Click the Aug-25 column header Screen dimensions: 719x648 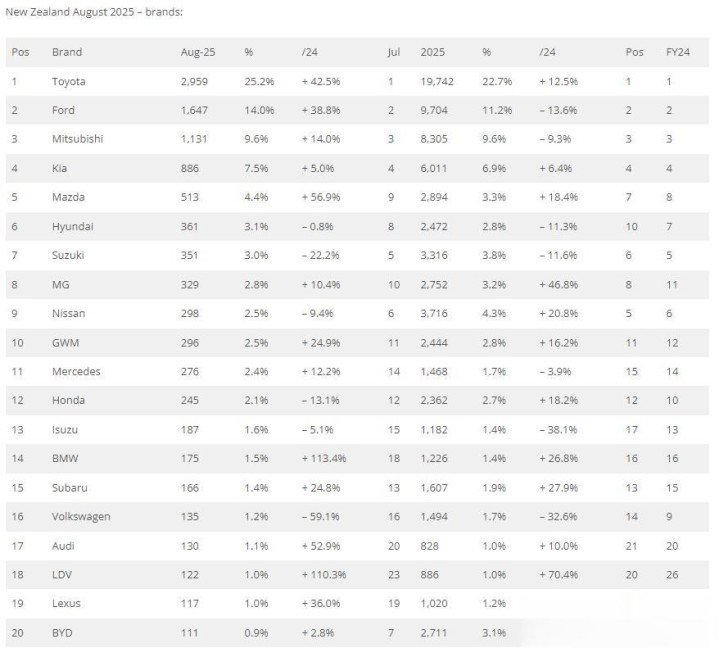tap(198, 52)
